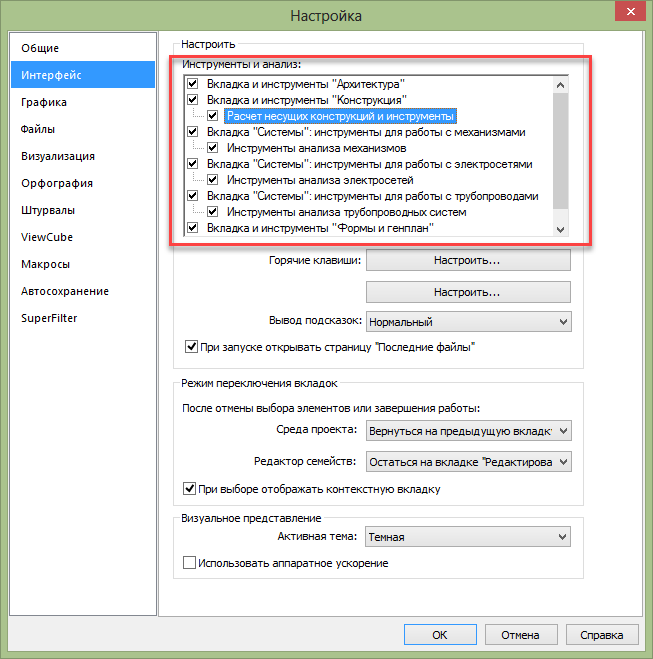Image resolution: width=653 pixels, height=659 pixels.
Task: Toggle the "Конструкция" tab and tools checkbox
Action: [x=192, y=100]
